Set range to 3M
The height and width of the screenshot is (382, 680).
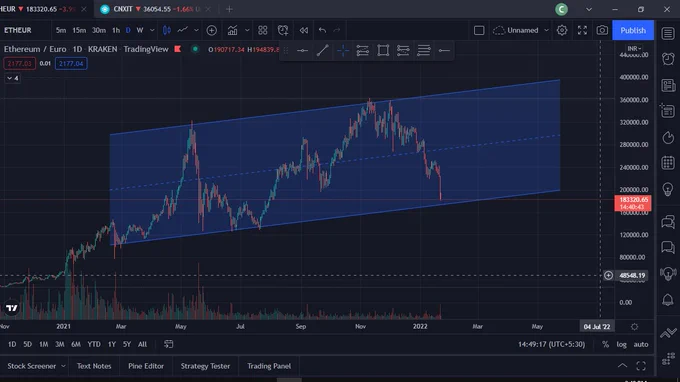click(59, 344)
